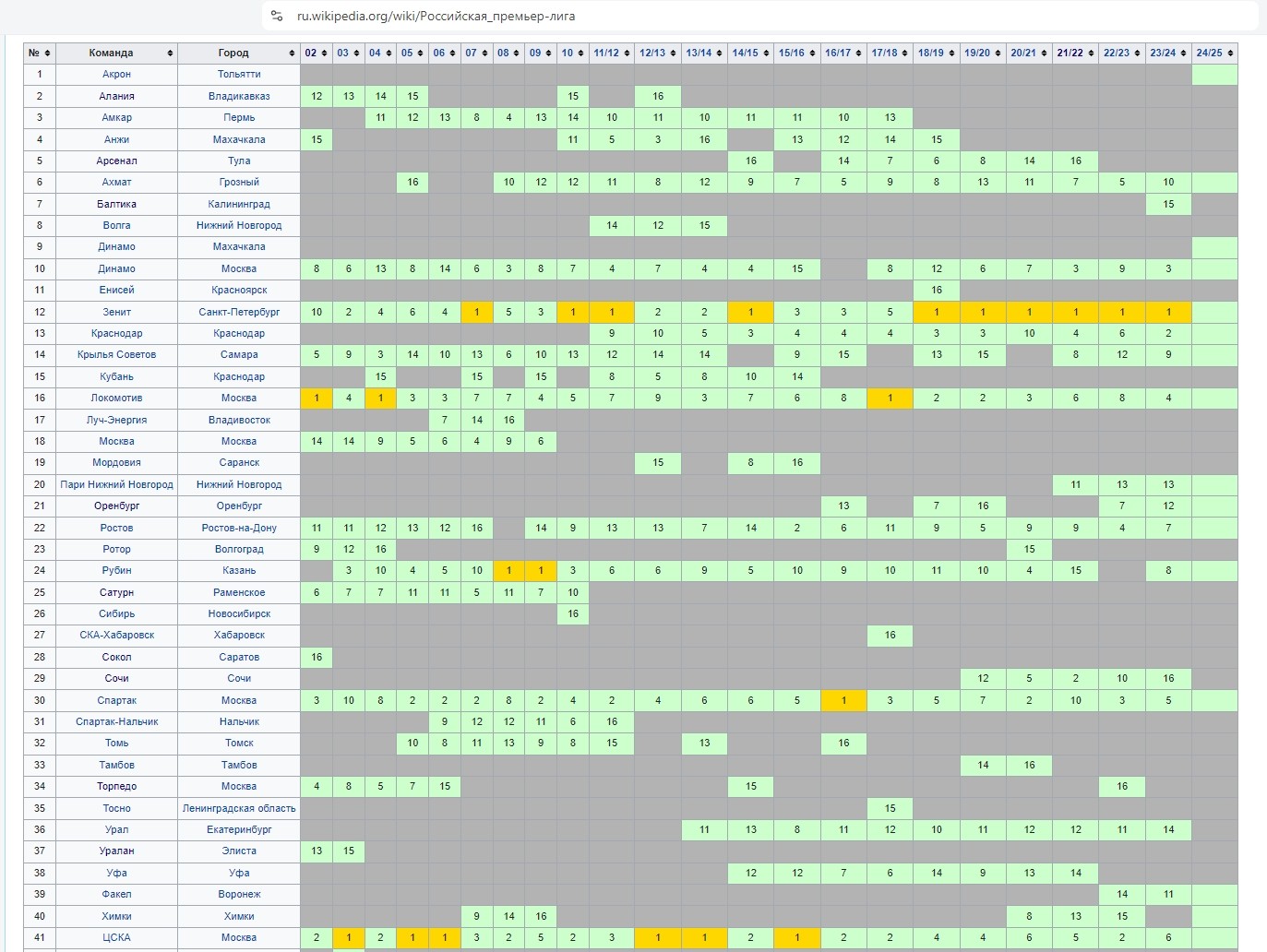The width and height of the screenshot is (1267, 952).
Task: Open the Ленинградская область link
Action: pos(239,808)
